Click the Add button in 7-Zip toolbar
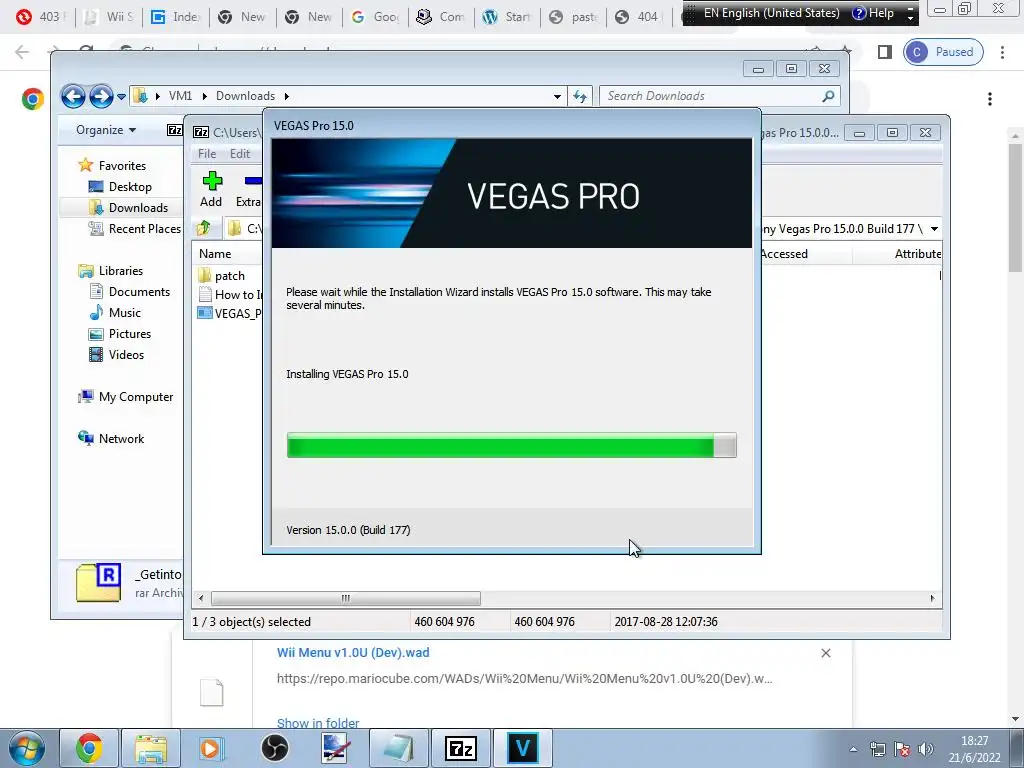Screen dimensions: 1024x768 (212, 189)
